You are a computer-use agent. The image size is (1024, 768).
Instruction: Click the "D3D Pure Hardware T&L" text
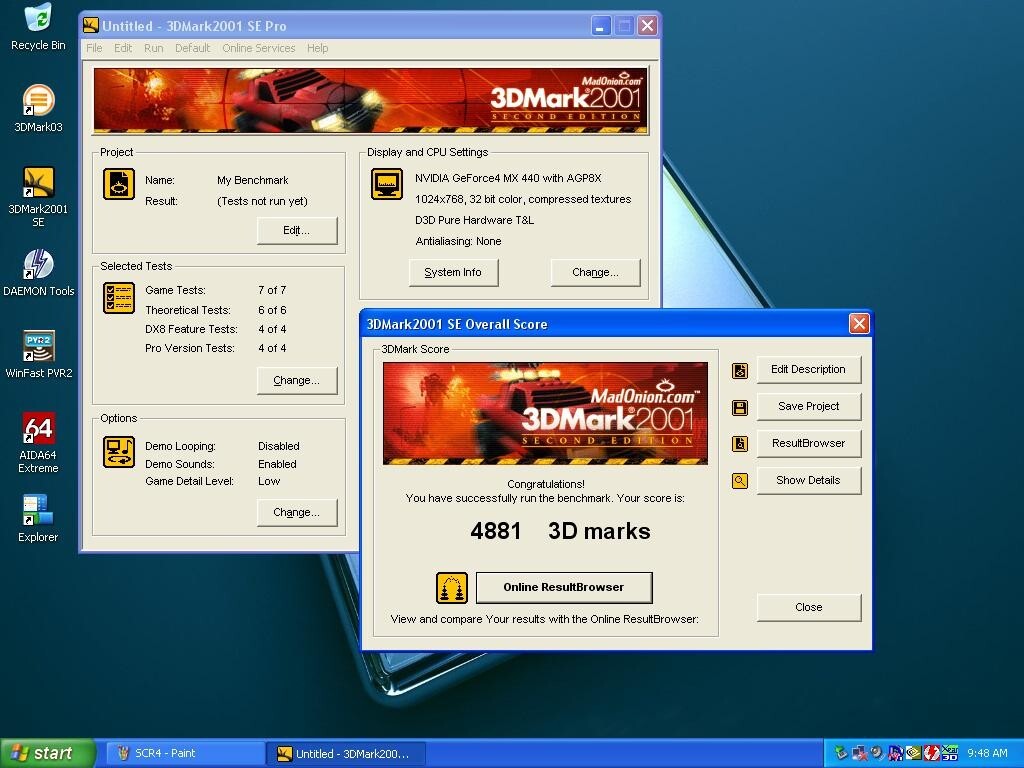[x=474, y=220]
